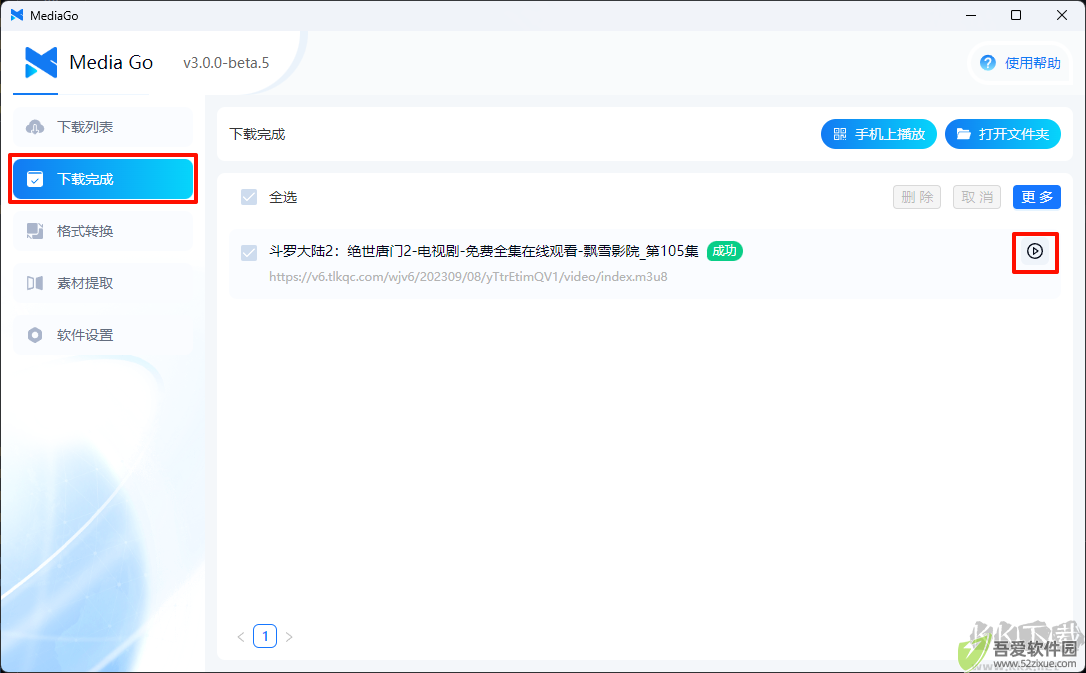Open the 更多 more options button
Screen dimensions: 1086x673
coord(1037,197)
